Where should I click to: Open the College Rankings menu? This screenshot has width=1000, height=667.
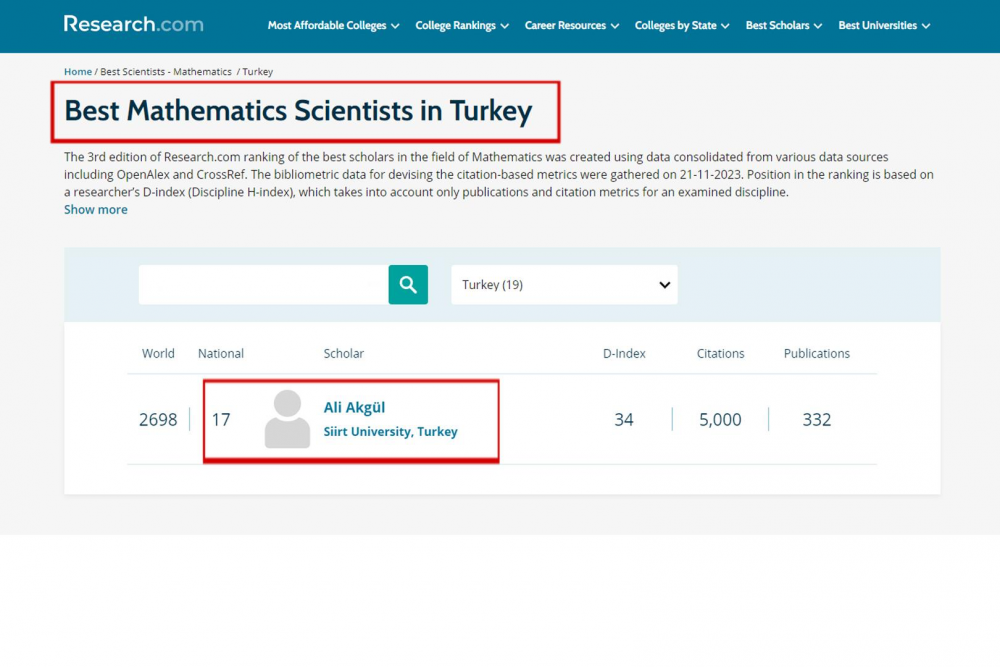coord(462,26)
